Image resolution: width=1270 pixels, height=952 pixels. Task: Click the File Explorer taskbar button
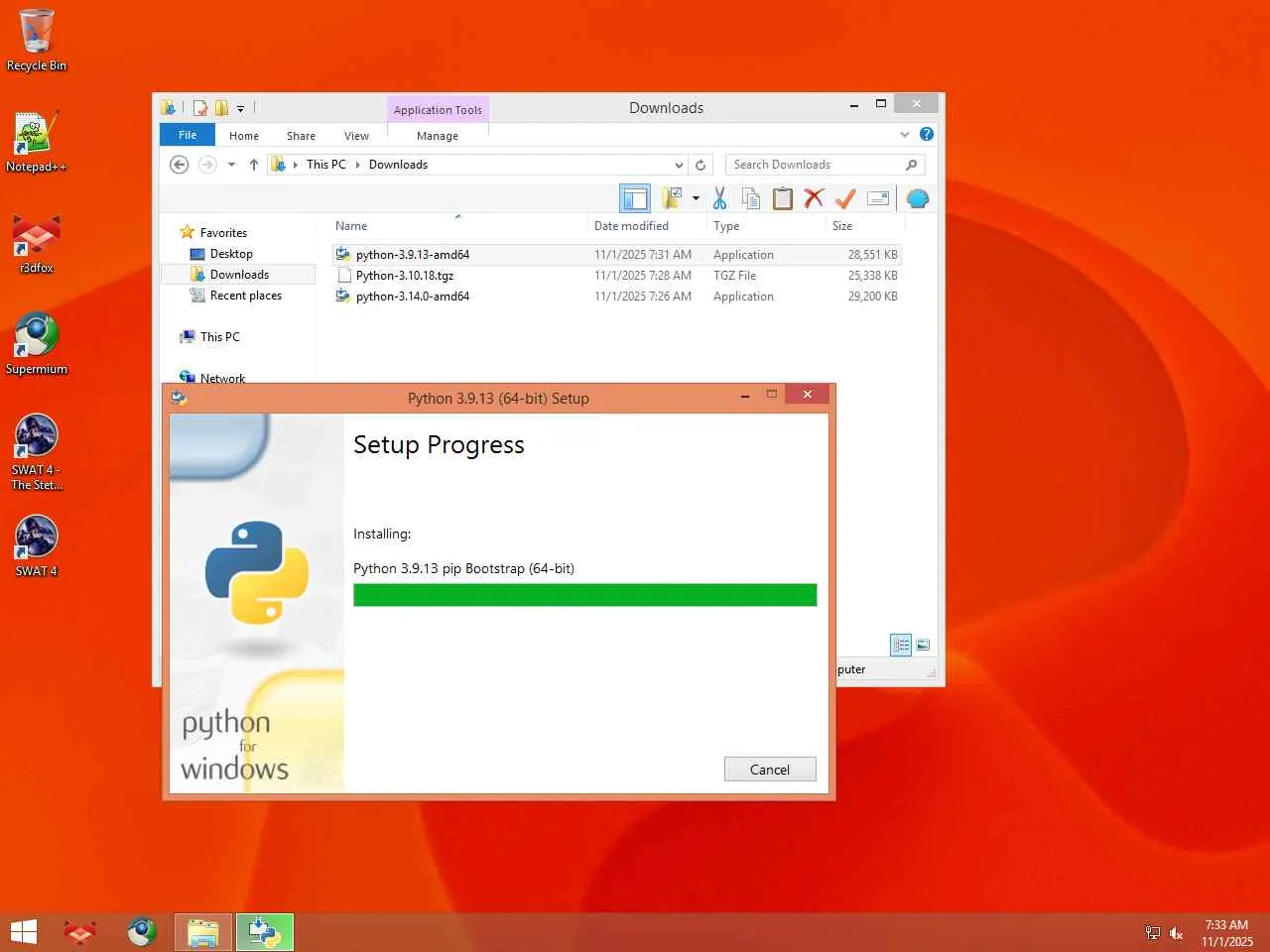(203, 932)
